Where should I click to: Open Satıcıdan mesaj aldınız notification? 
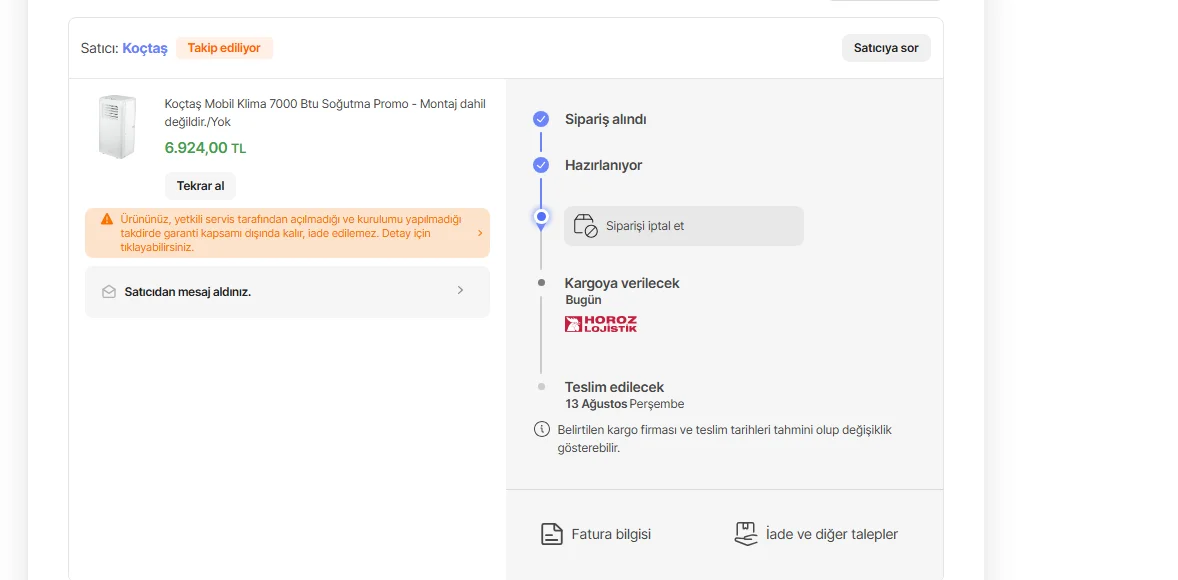pos(287,292)
